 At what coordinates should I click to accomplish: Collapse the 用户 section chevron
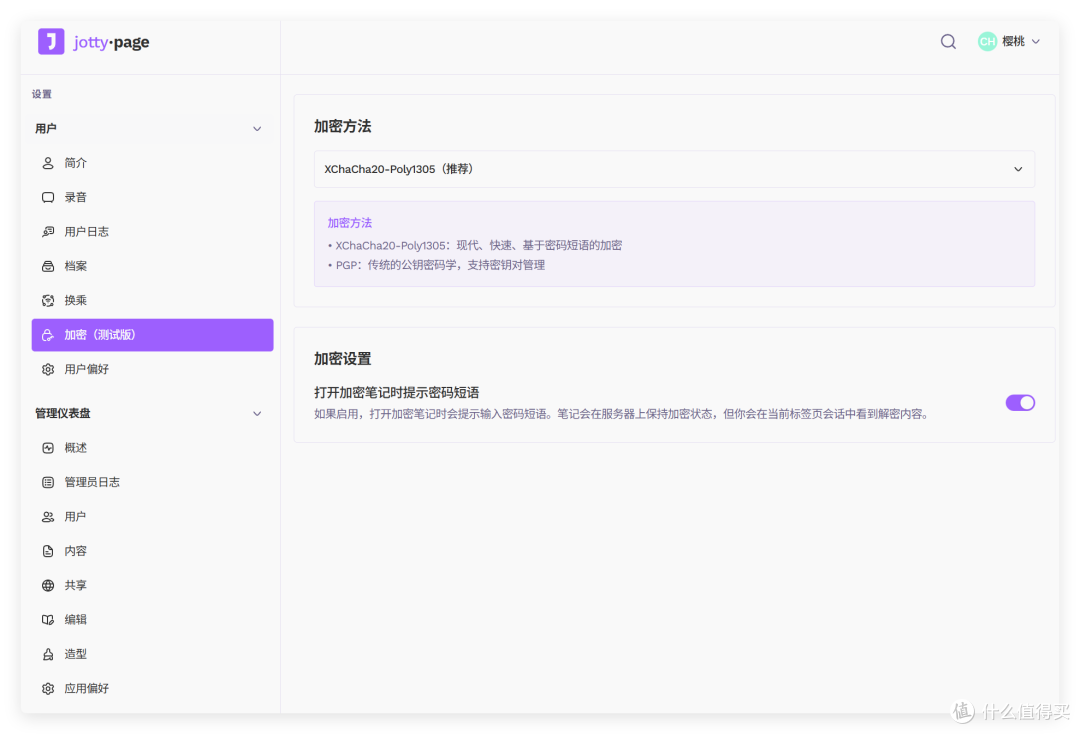tap(257, 129)
